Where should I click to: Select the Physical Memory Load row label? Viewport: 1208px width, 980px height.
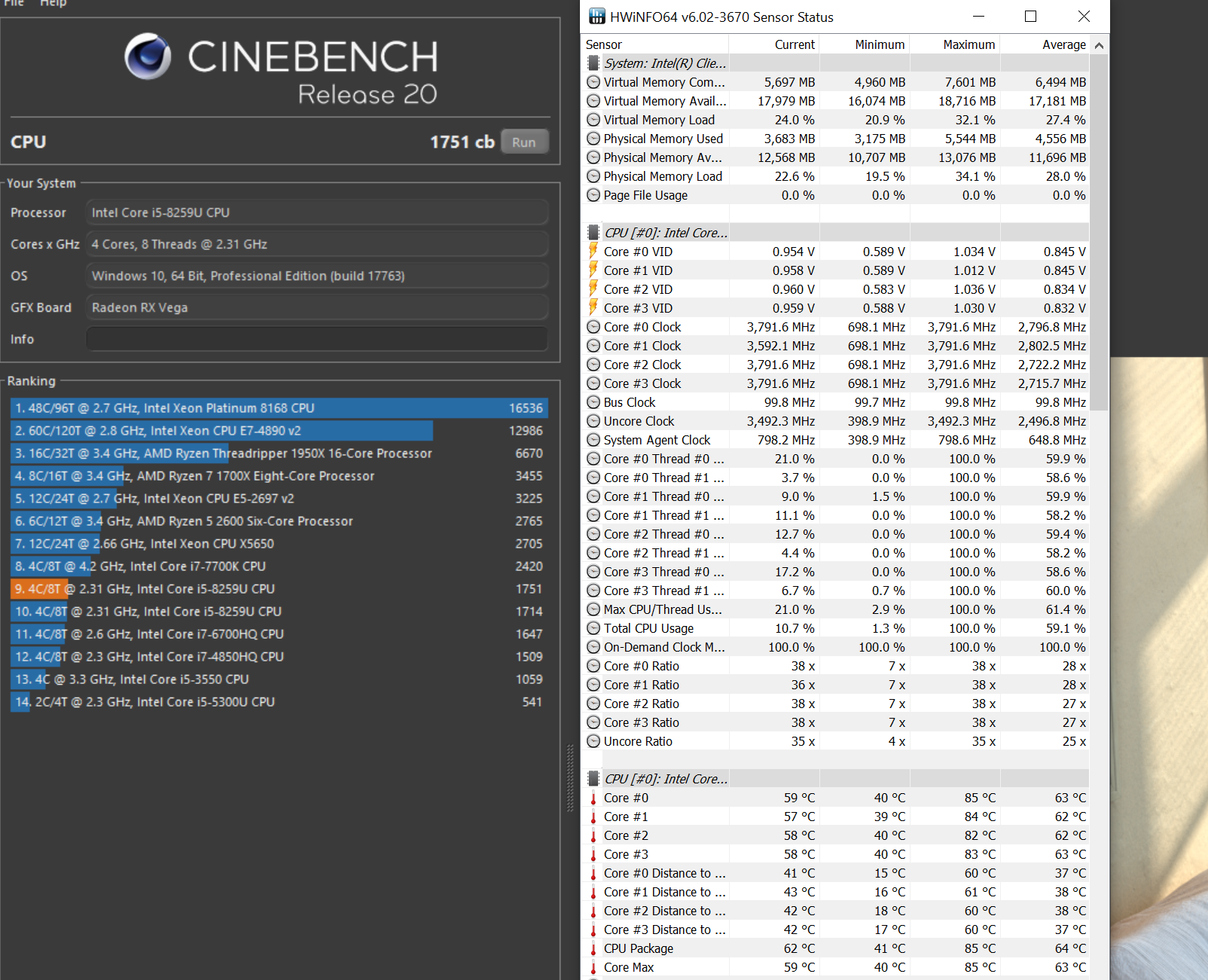(x=663, y=176)
